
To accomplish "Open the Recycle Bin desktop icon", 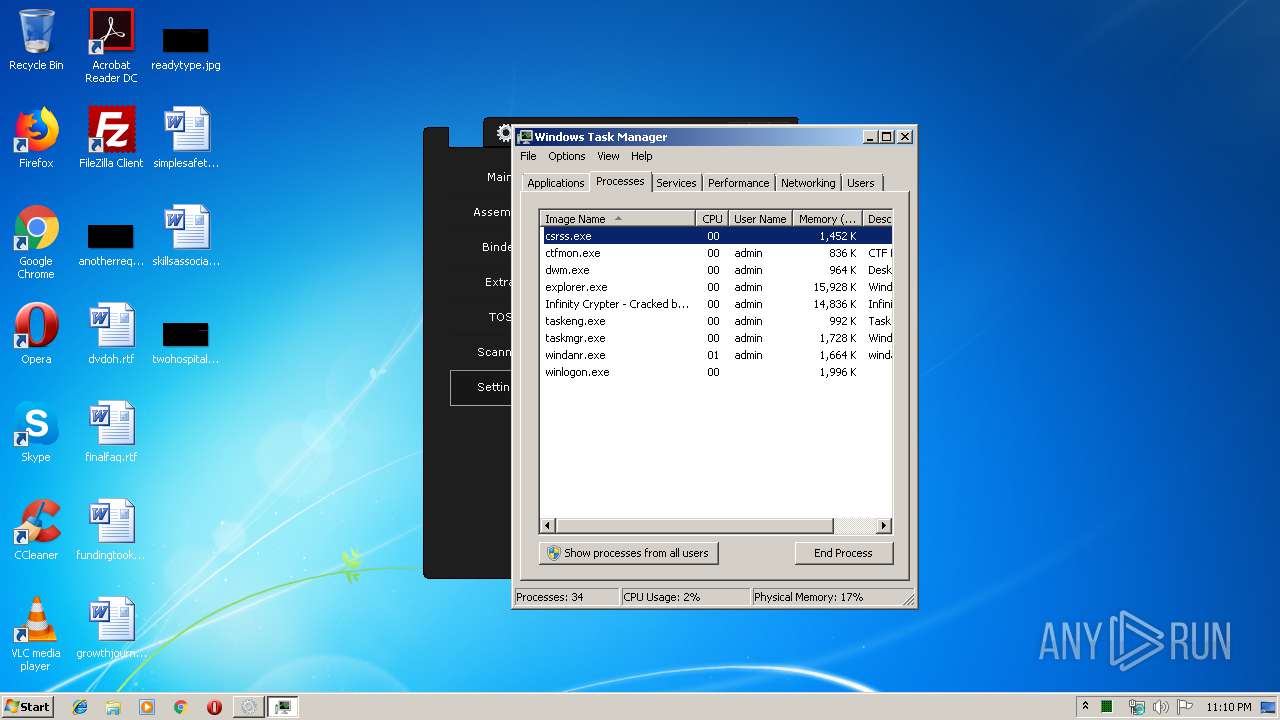I will [36, 40].
